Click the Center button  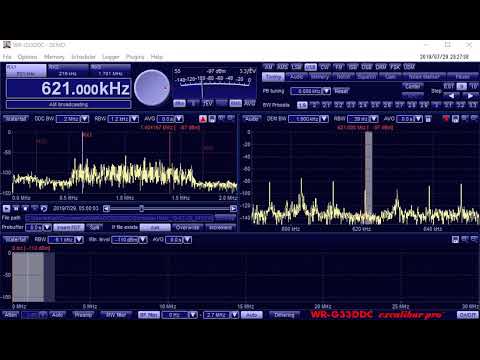pyautogui.click(x=413, y=86)
